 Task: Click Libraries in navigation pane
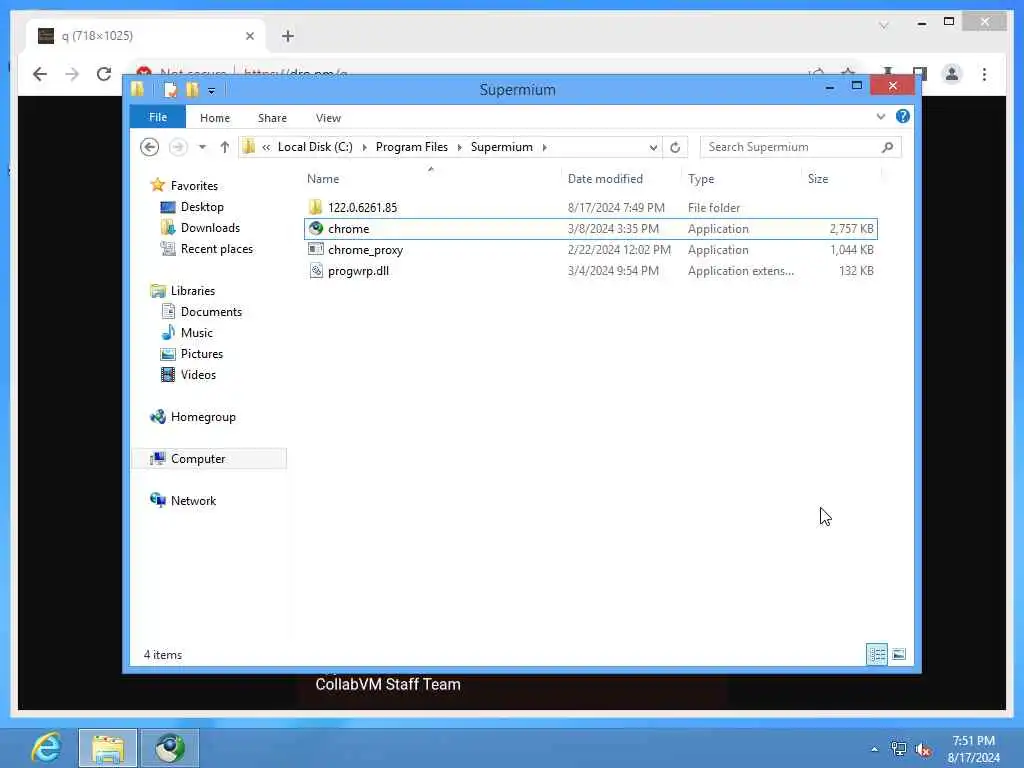(193, 291)
